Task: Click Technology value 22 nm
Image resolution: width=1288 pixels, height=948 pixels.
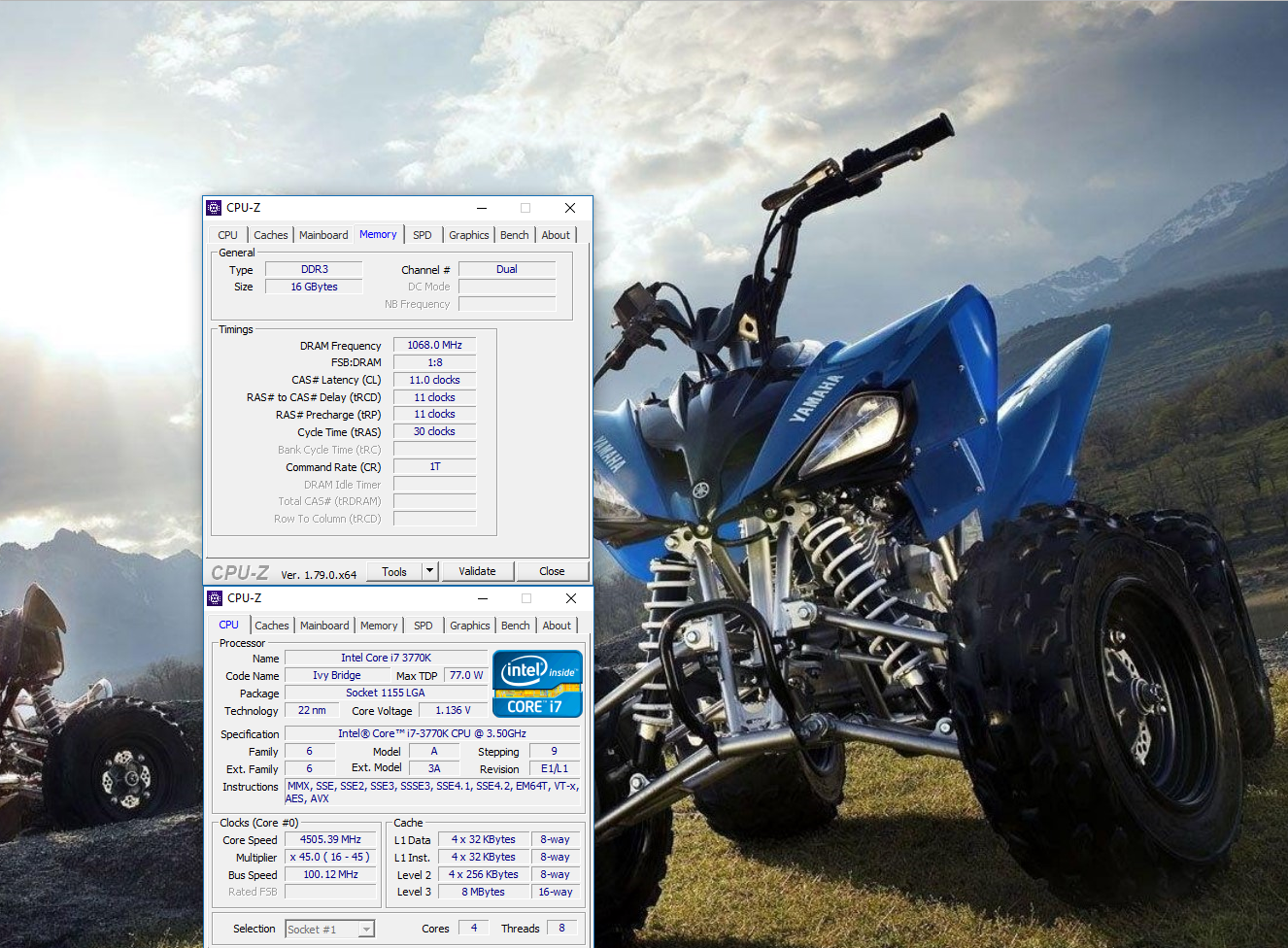Action: (312, 710)
